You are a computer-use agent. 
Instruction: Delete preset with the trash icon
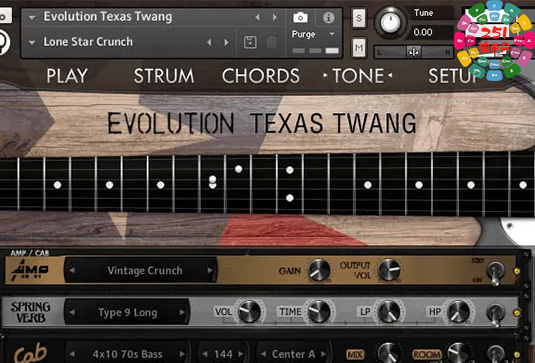[272, 43]
